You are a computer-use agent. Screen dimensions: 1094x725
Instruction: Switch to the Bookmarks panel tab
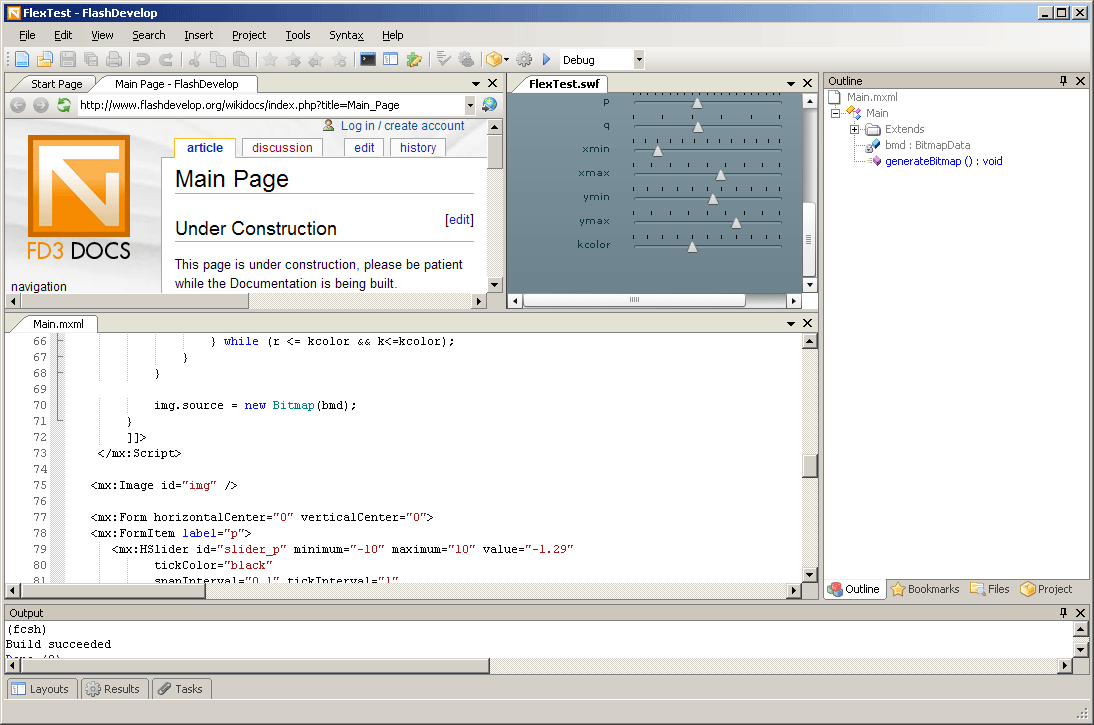[x=925, y=589]
